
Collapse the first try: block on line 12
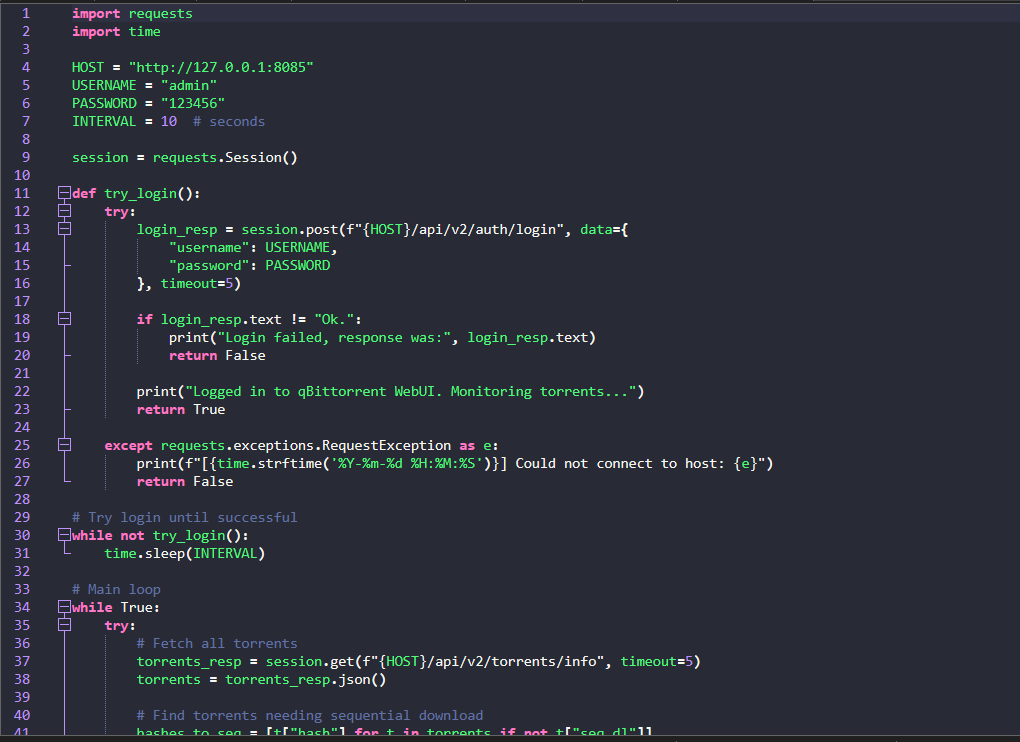pyautogui.click(x=64, y=211)
